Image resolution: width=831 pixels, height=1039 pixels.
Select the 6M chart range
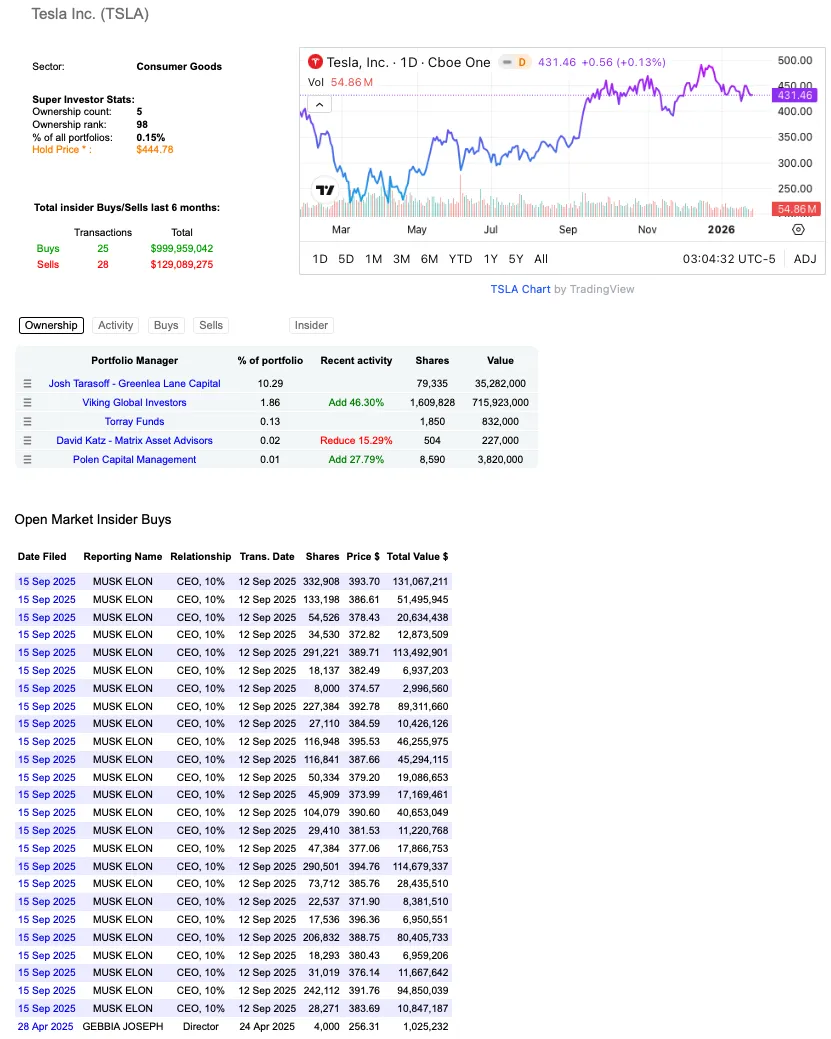coord(429,259)
